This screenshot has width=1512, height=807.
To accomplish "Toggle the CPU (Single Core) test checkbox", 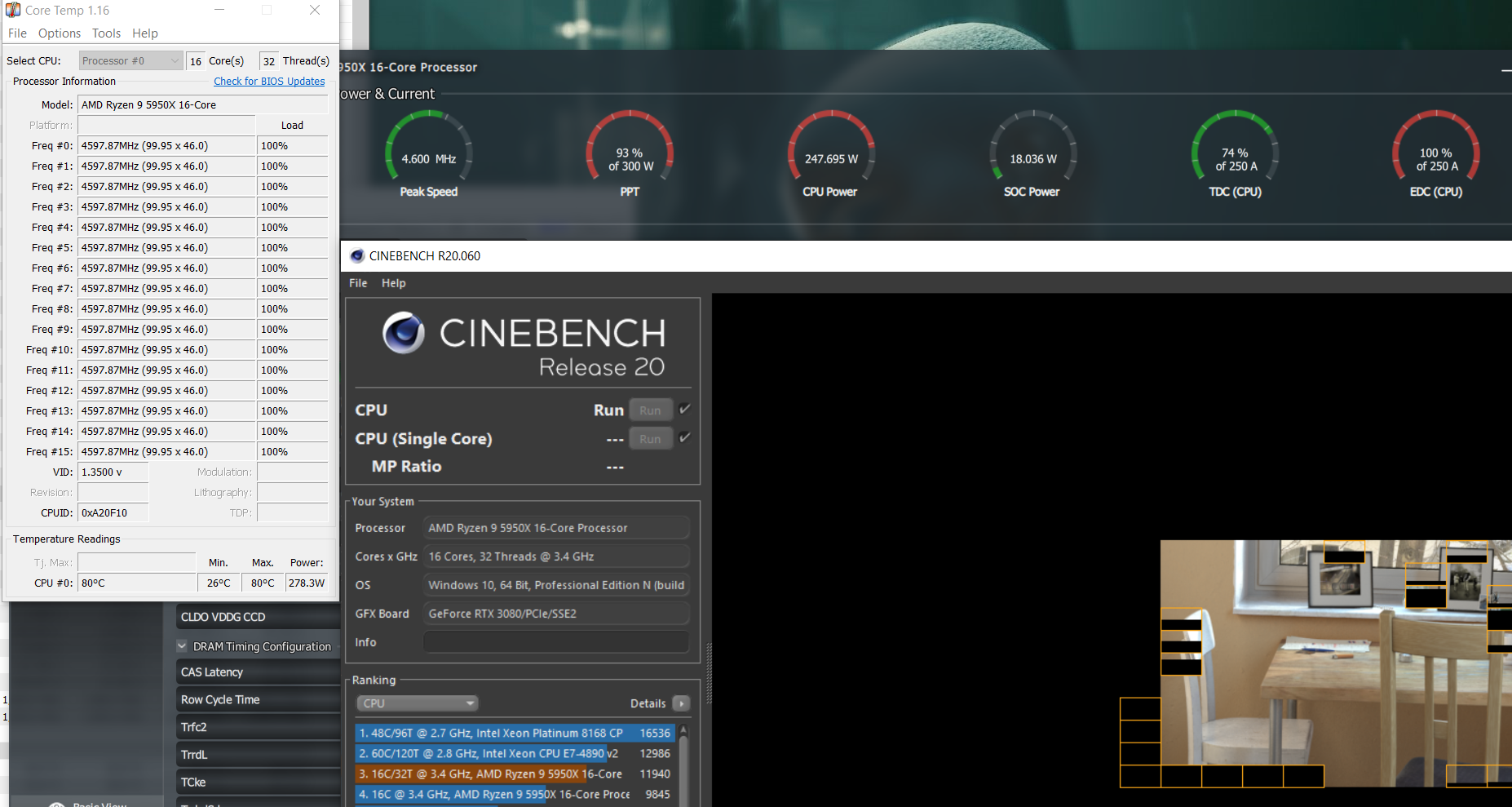I will (x=684, y=437).
